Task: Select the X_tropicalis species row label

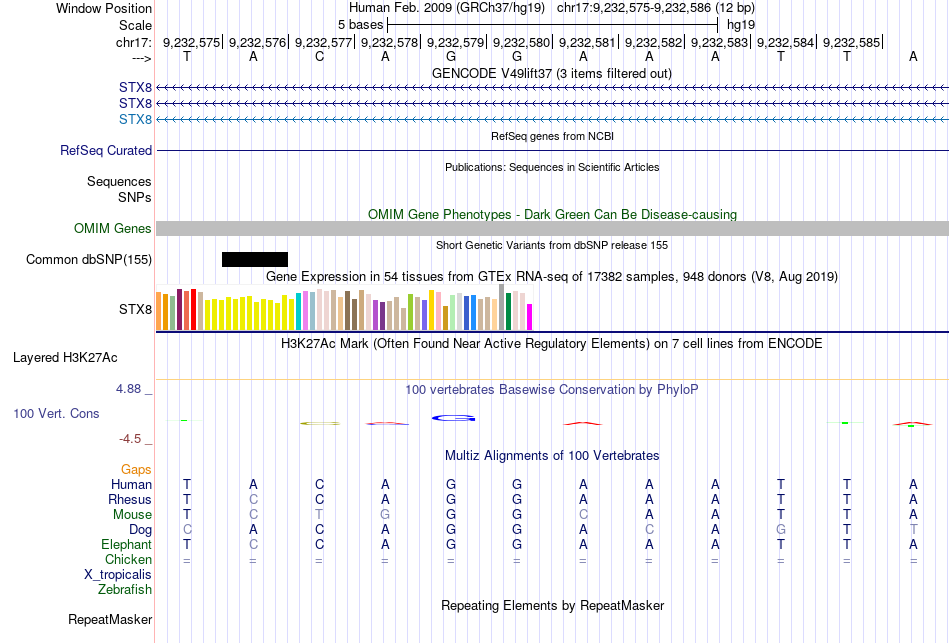Action: click(x=118, y=575)
